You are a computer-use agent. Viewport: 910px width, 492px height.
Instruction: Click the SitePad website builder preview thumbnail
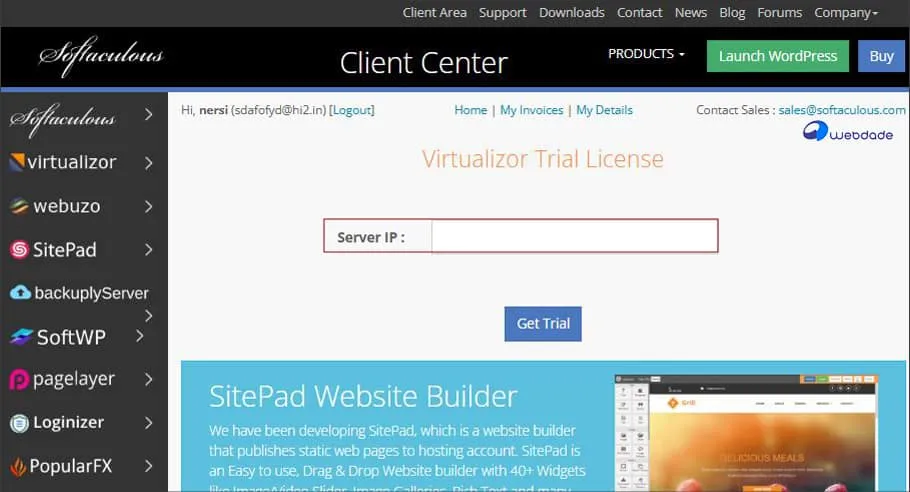745,430
